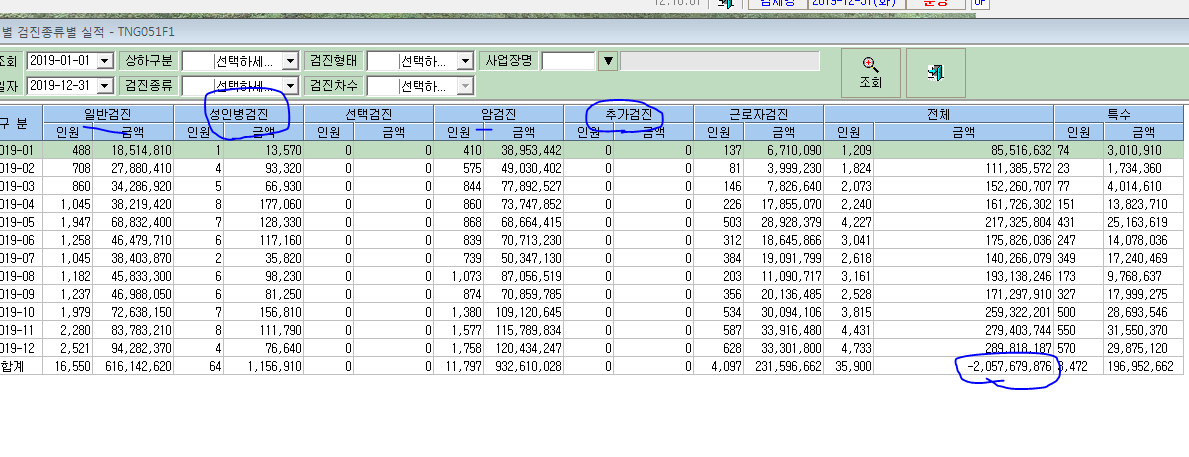Screen dimensions: 1189x457
Task: Open the start date 2019-01-01 dropdown
Action: point(105,61)
